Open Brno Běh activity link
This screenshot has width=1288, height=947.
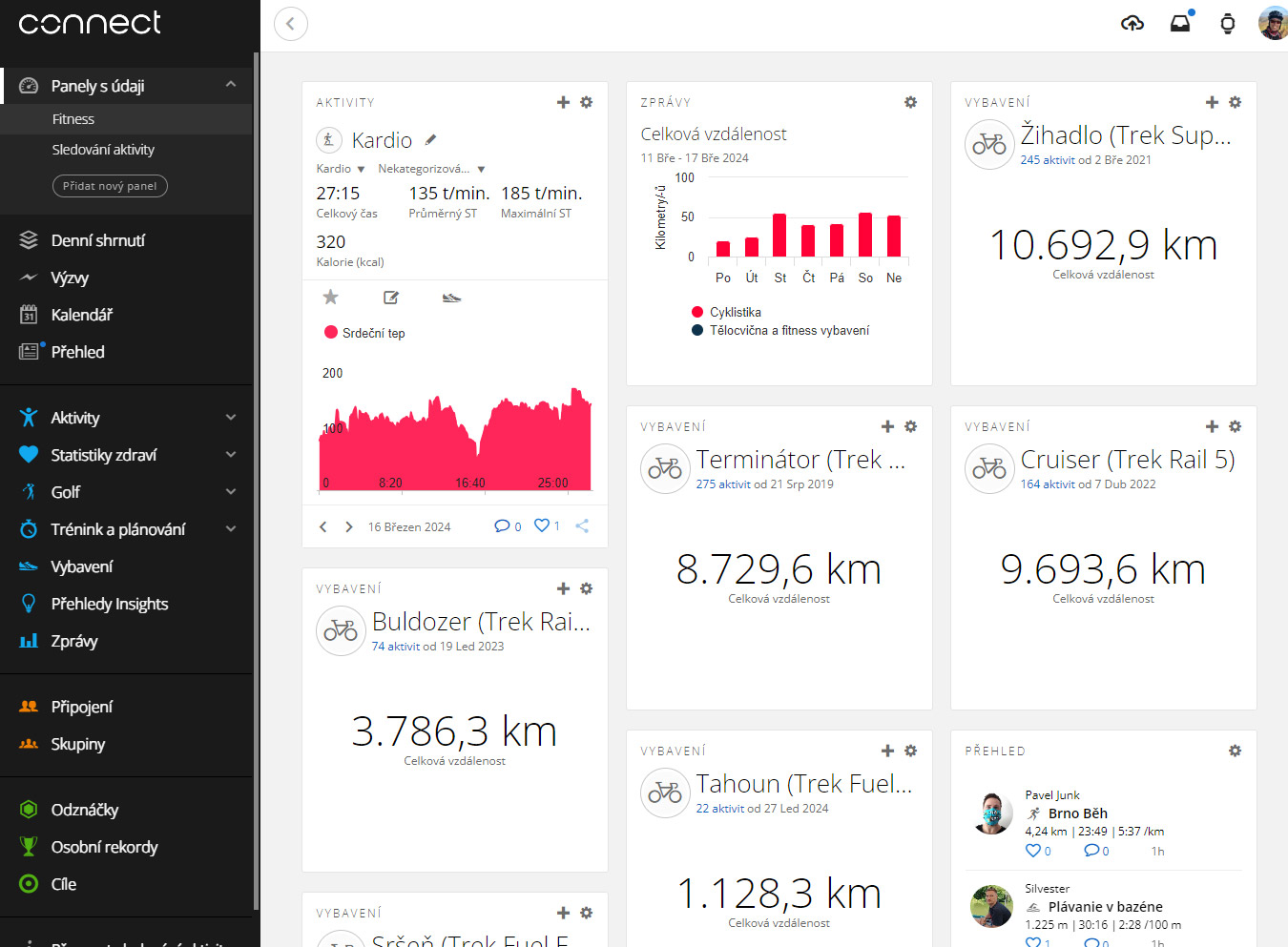click(x=1078, y=813)
